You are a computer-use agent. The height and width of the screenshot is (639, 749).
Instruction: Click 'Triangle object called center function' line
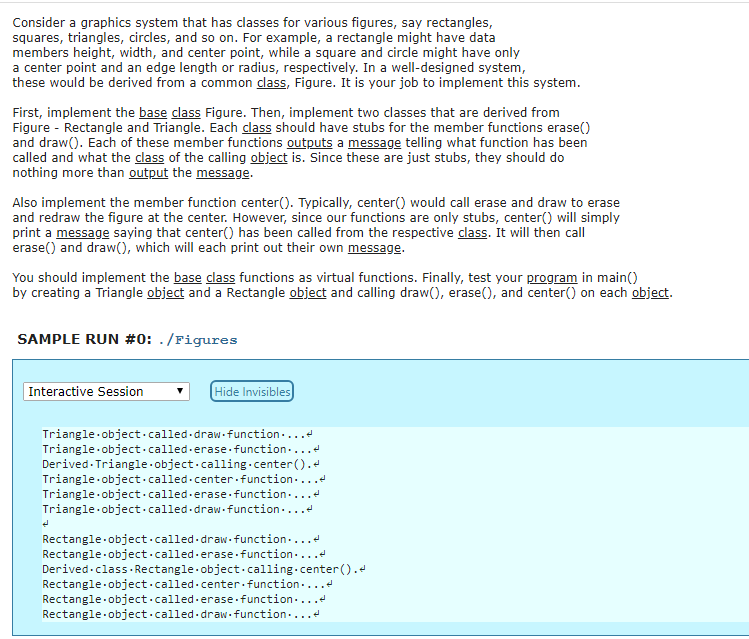pyautogui.click(x=183, y=479)
